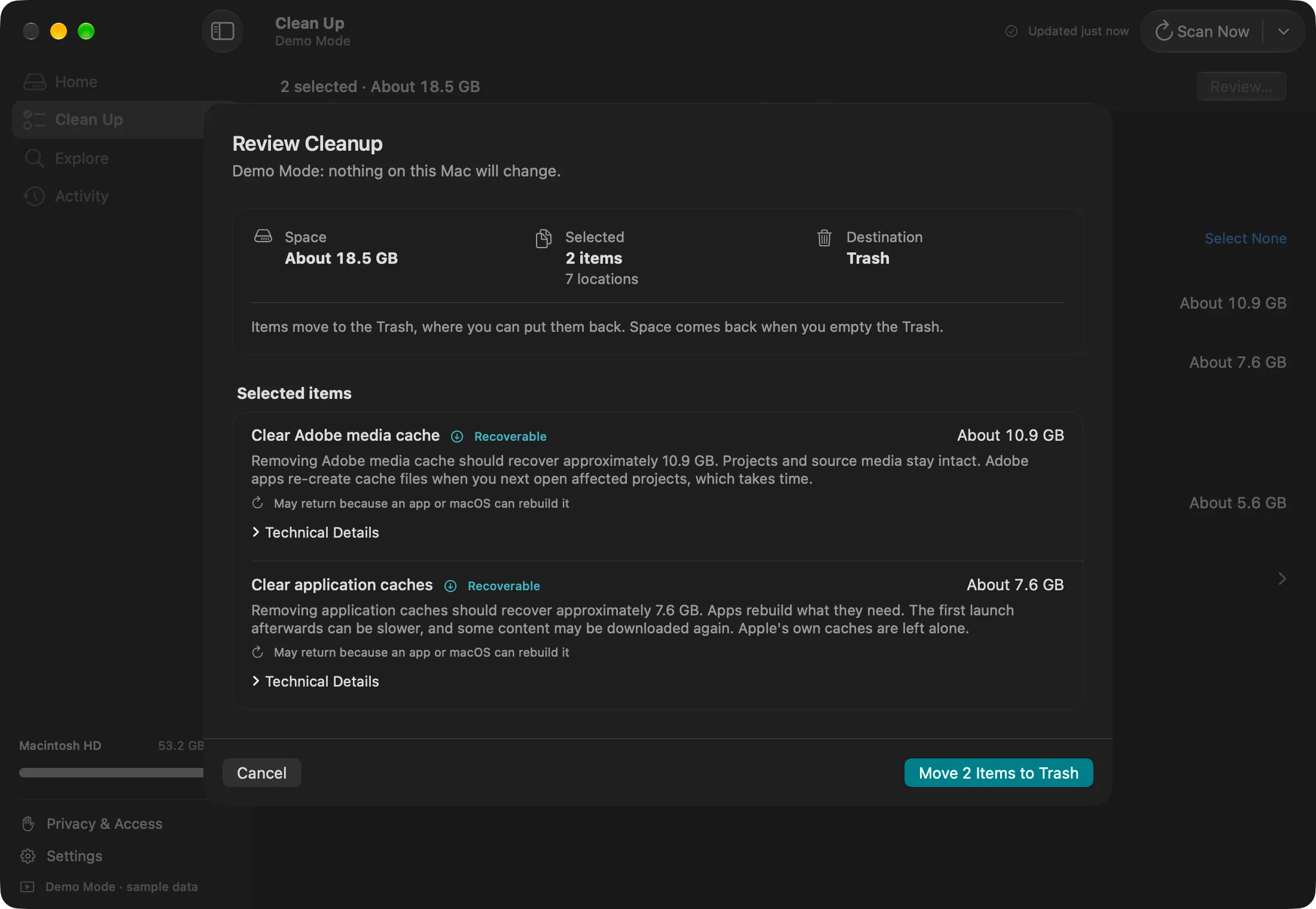This screenshot has width=1316, height=909.
Task: Click Recoverable icon beside application caches
Action: (x=450, y=586)
